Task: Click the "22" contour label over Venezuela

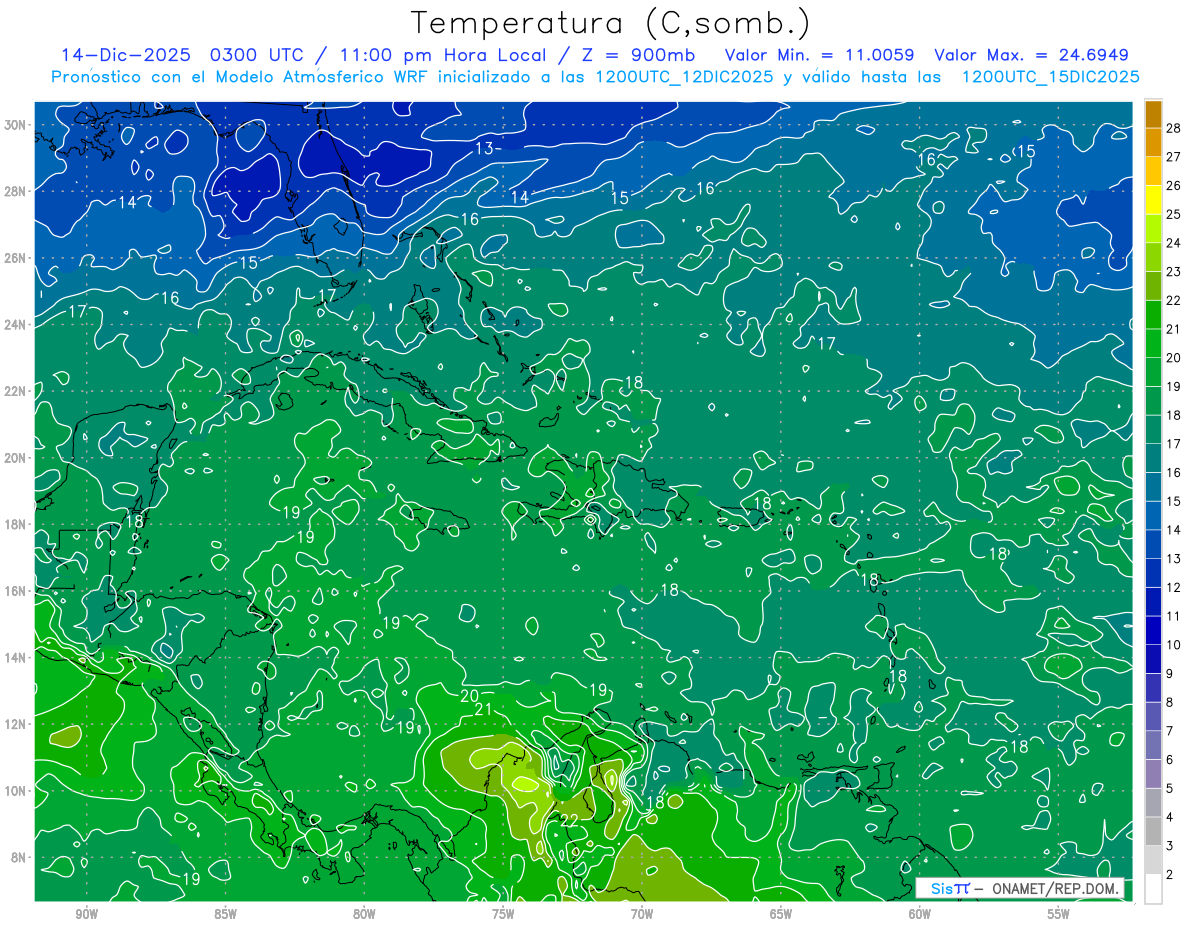Action: coord(569,820)
